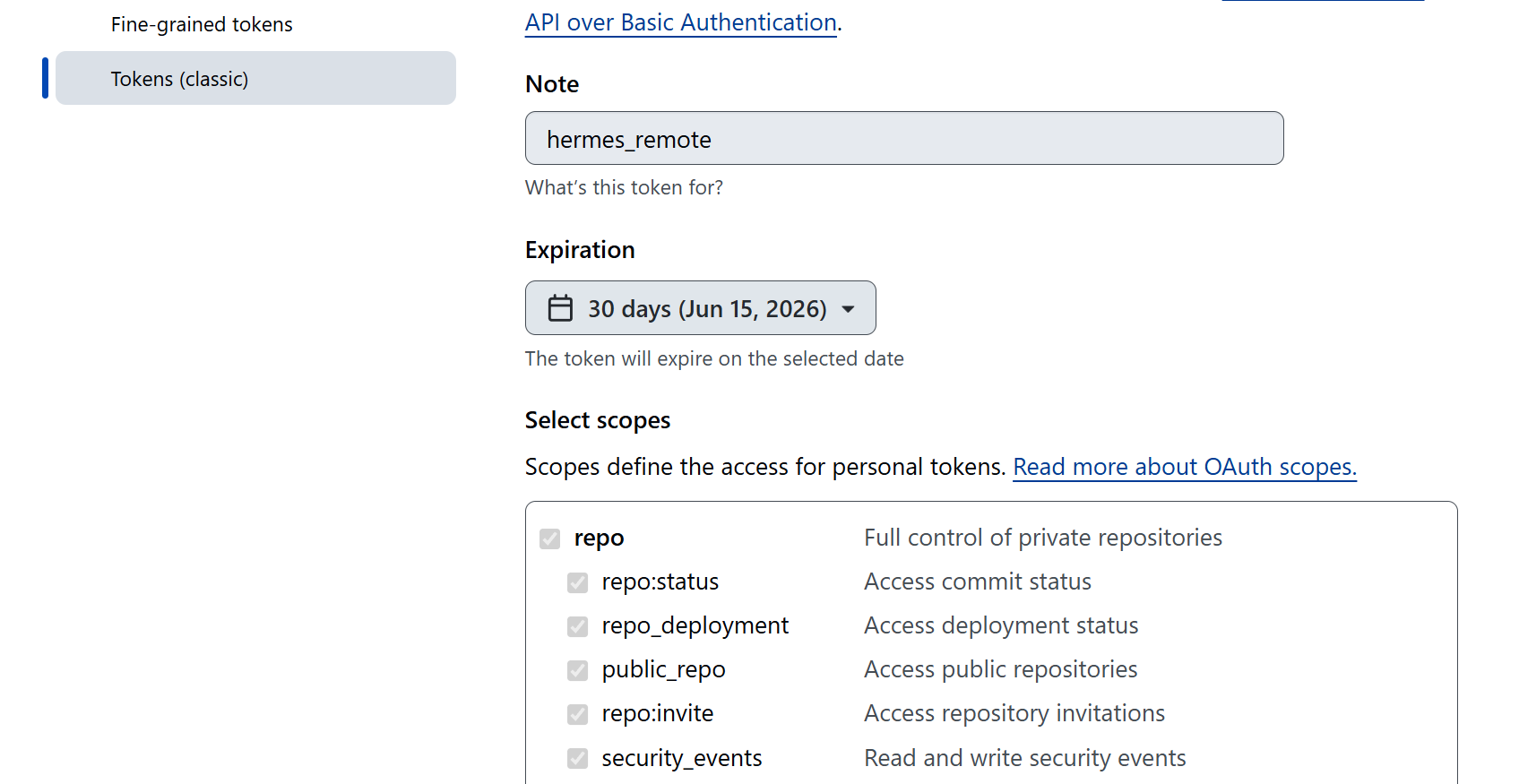Image resolution: width=1519 pixels, height=784 pixels.
Task: Click 'The token will expire on the selected date' text
Action: point(714,358)
